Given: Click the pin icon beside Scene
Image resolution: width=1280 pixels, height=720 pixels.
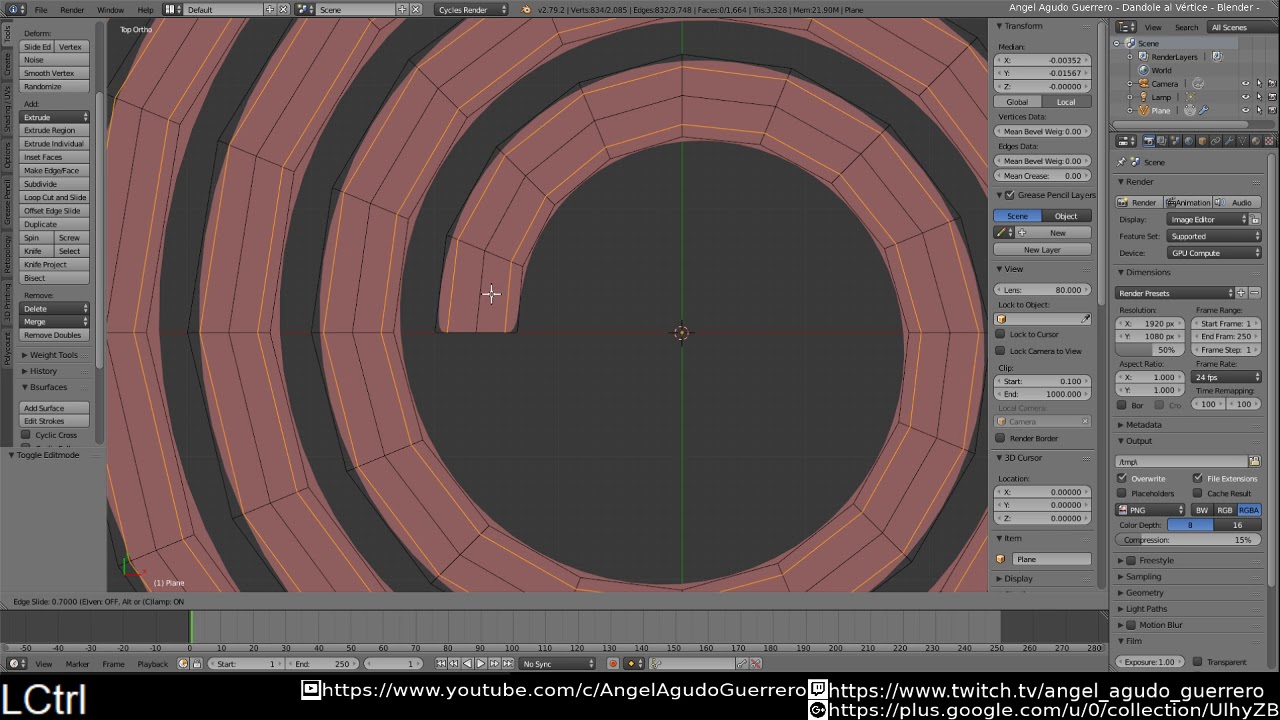Looking at the screenshot, I should tap(1122, 162).
